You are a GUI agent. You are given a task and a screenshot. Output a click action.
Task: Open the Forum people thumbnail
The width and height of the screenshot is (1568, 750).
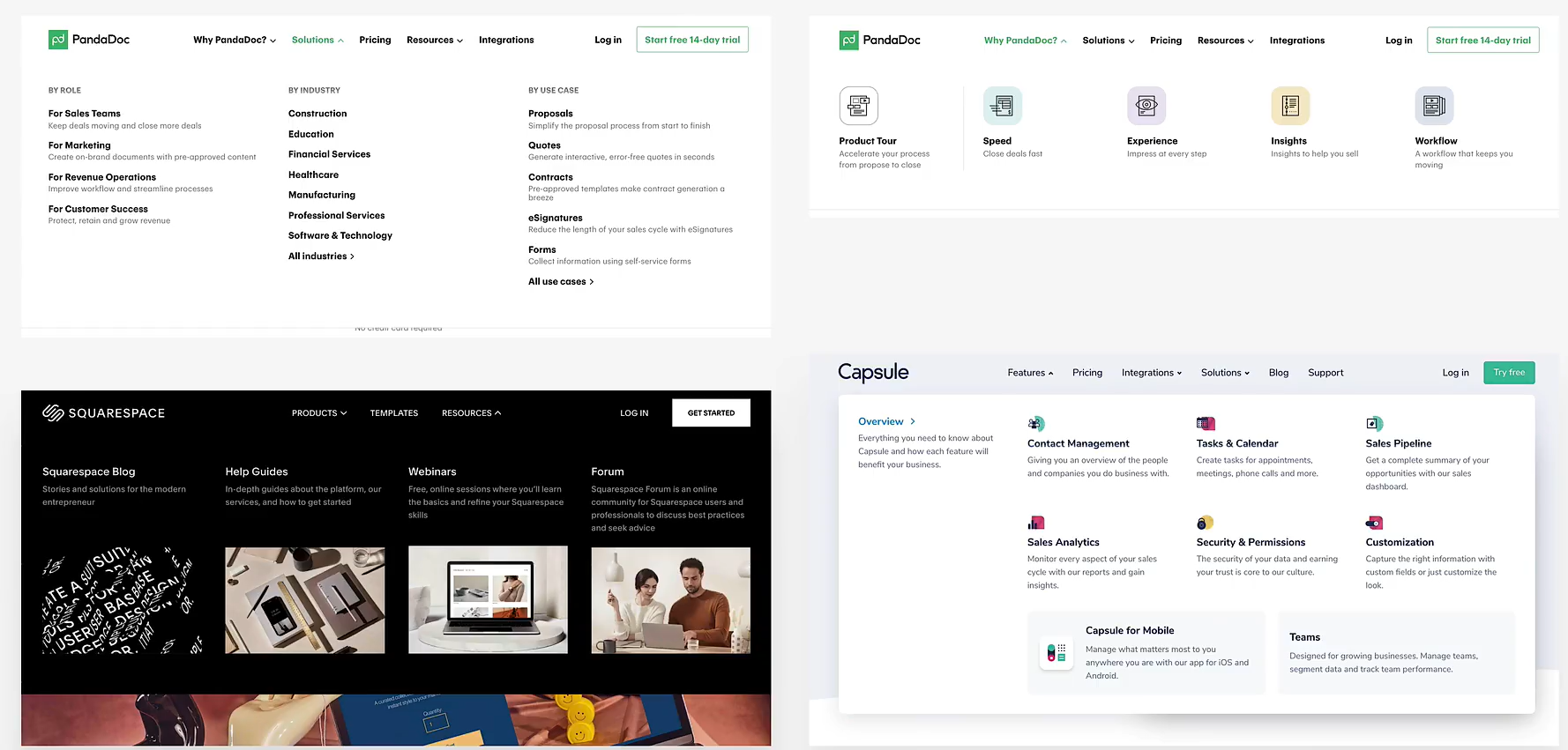[x=671, y=600]
